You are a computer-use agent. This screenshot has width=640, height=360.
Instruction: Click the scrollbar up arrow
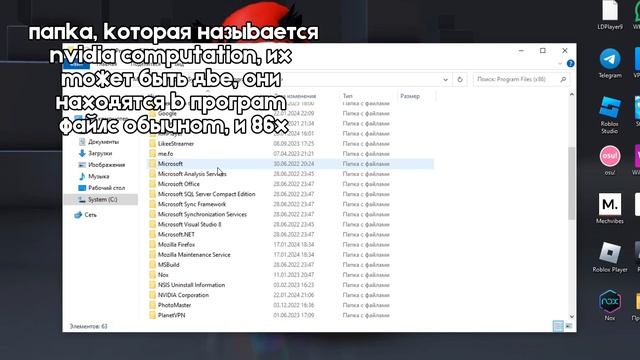tap(571, 95)
